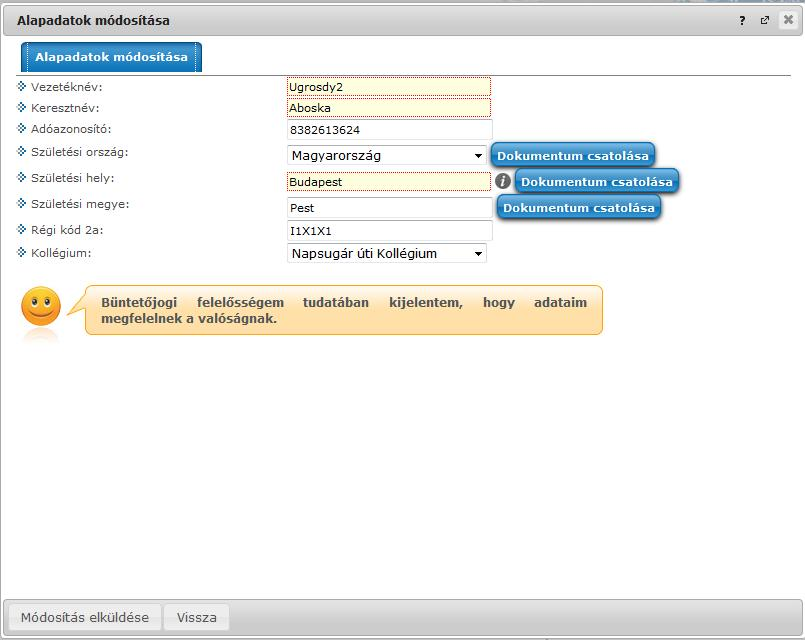This screenshot has width=805, height=640.
Task: Select the Alapadatok módosítása tab
Action: pyautogui.click(x=111, y=57)
